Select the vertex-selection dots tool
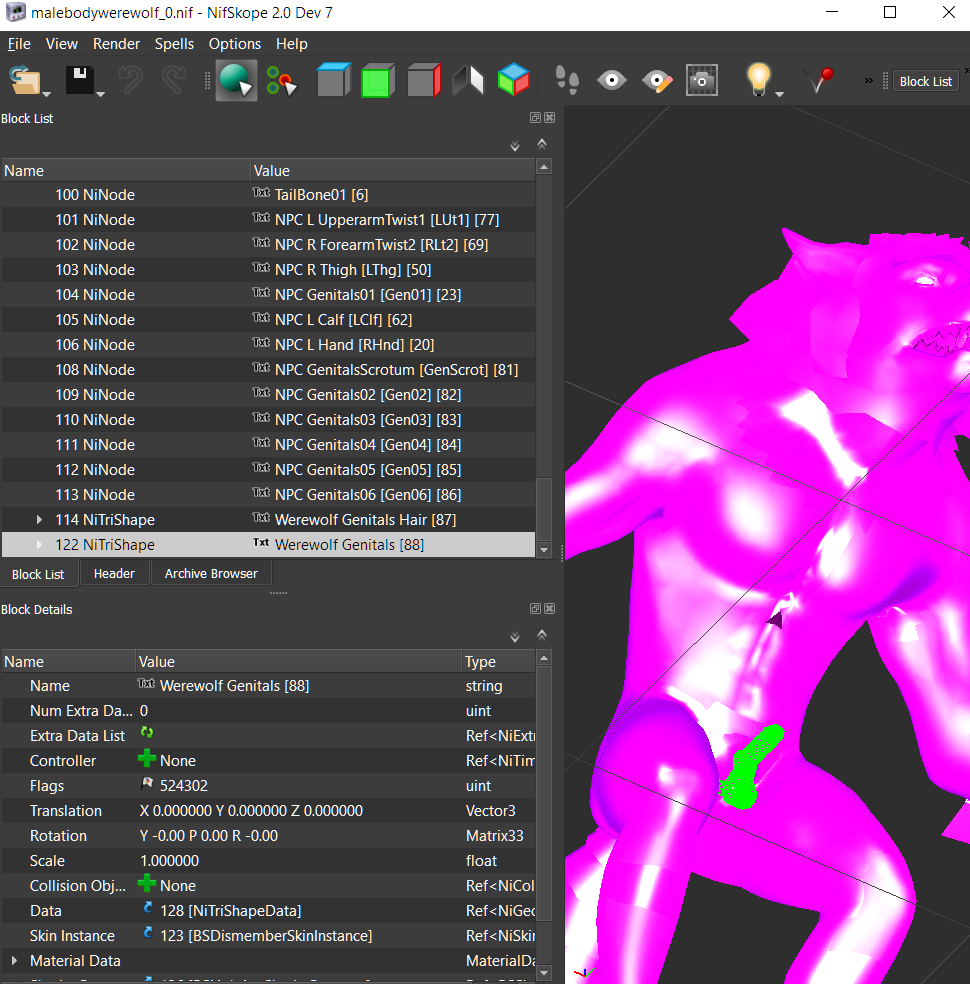The image size is (970, 984). (281, 81)
